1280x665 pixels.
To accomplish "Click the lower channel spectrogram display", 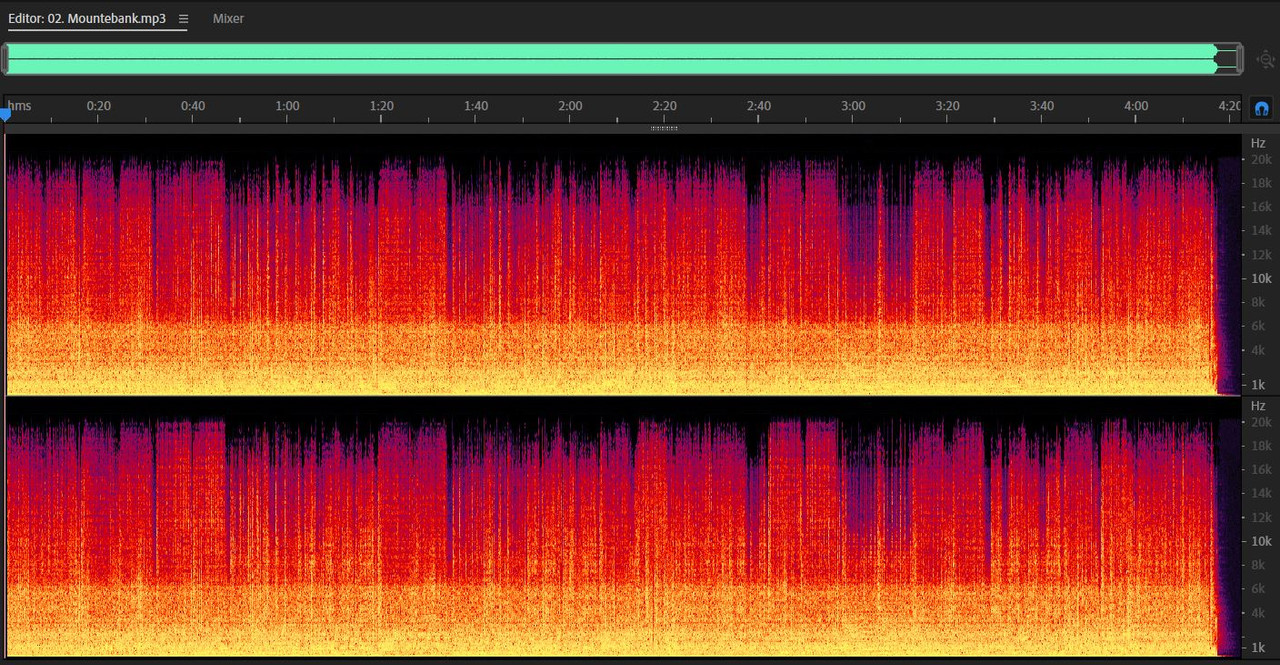I will pyautogui.click(x=622, y=527).
